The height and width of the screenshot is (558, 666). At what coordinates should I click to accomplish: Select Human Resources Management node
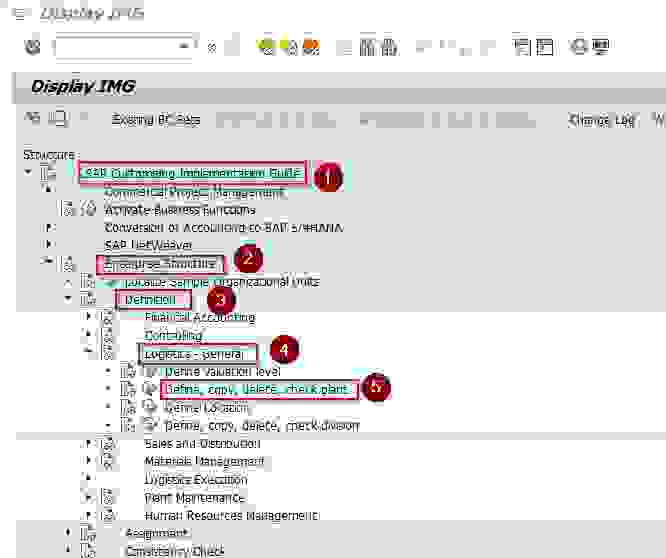coord(231,516)
